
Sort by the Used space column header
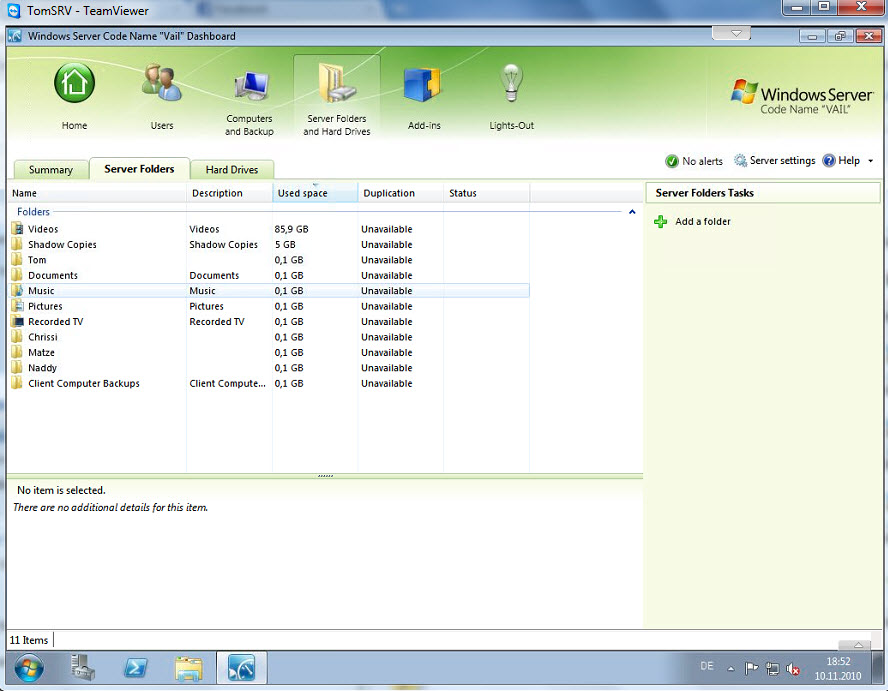pyautogui.click(x=315, y=193)
